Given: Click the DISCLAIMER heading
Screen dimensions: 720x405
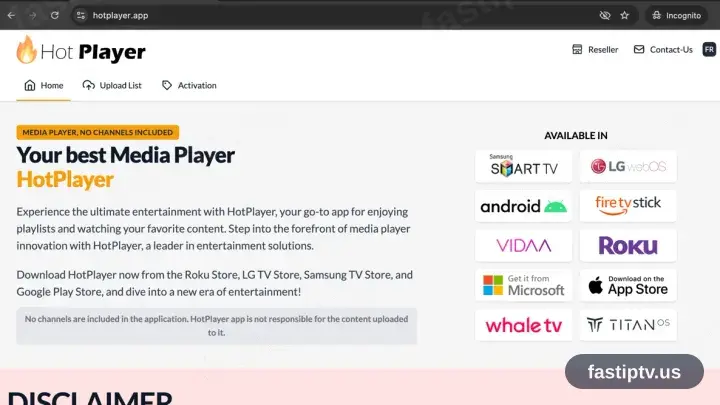Looking at the screenshot, I should coord(90,398).
